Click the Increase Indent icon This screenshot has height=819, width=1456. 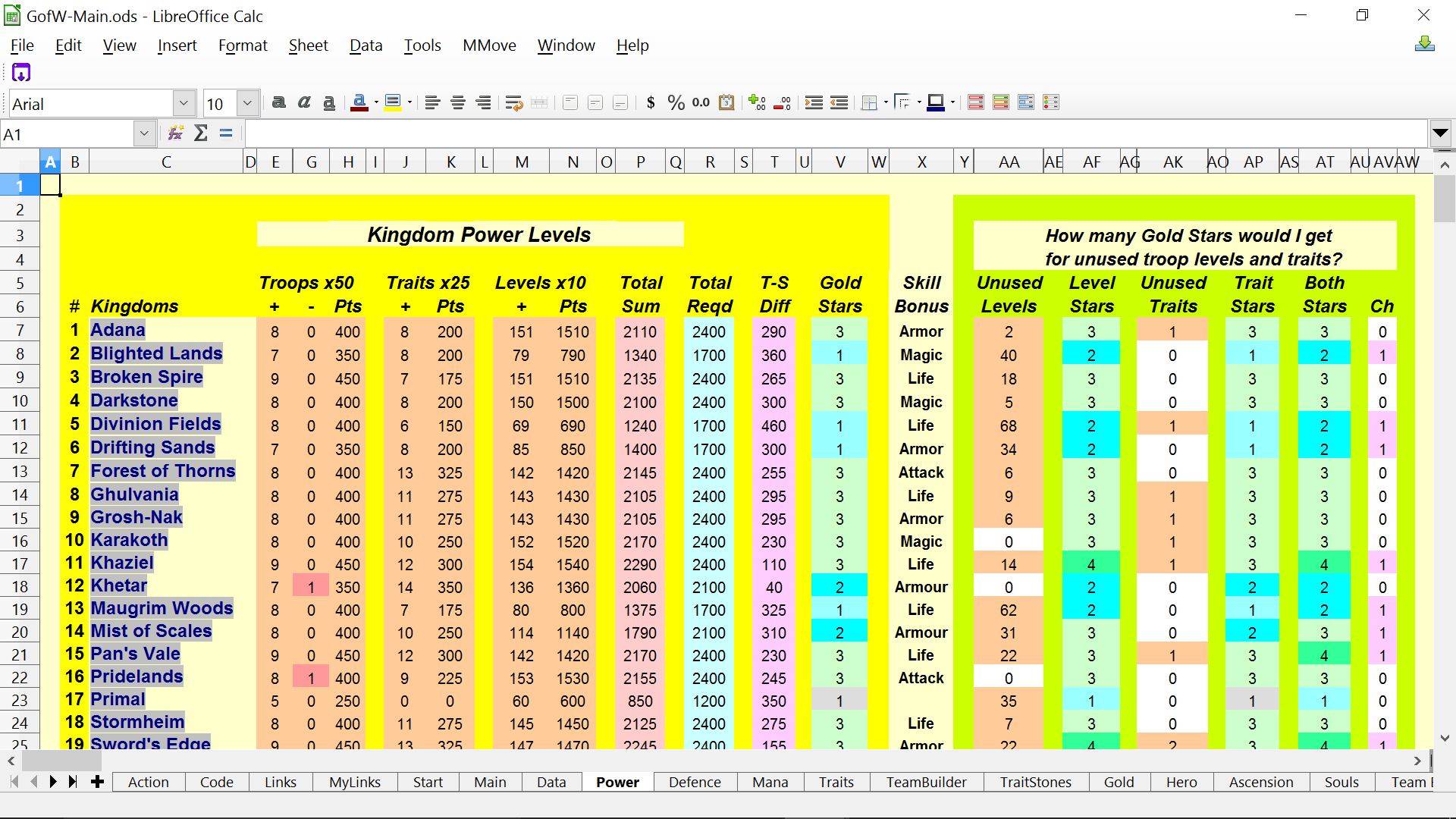[x=814, y=102]
